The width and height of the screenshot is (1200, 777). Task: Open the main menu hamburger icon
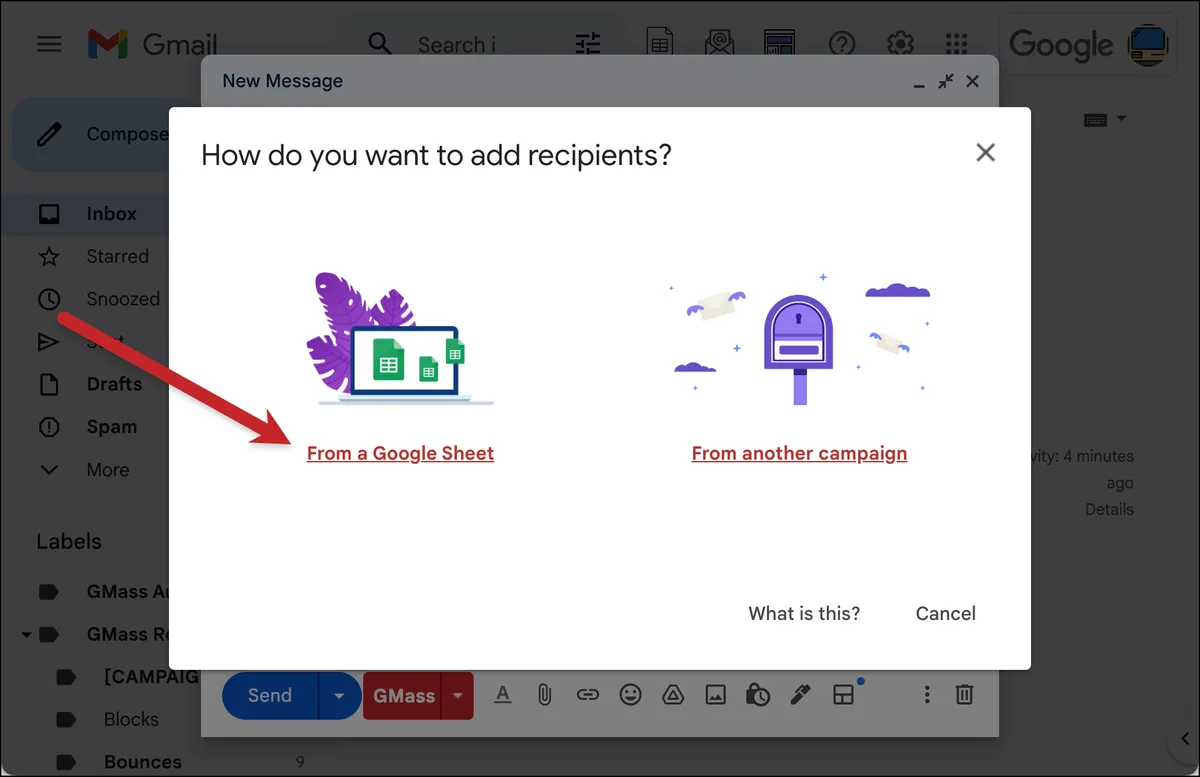tap(49, 44)
